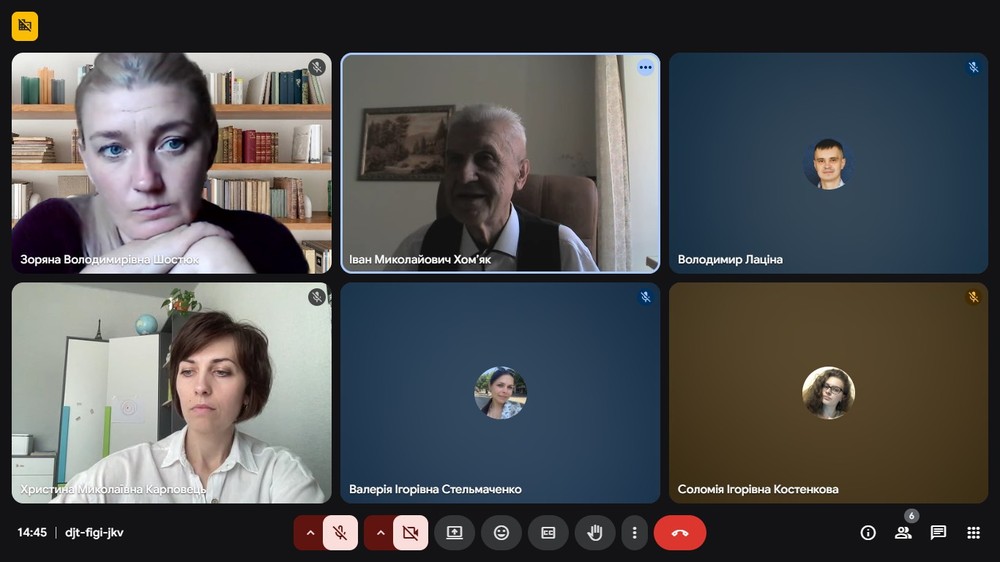This screenshot has width=1000, height=562.
Task: Turn on closed captions
Action: click(x=548, y=533)
